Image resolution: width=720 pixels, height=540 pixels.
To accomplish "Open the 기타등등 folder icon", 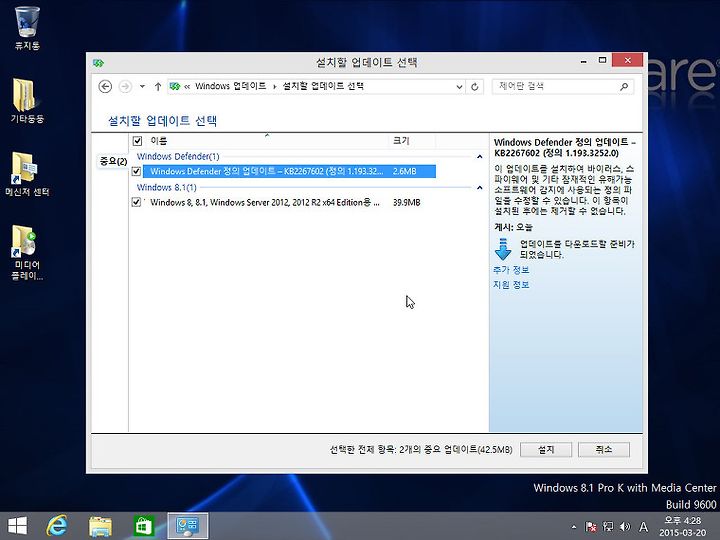I will tap(27, 101).
